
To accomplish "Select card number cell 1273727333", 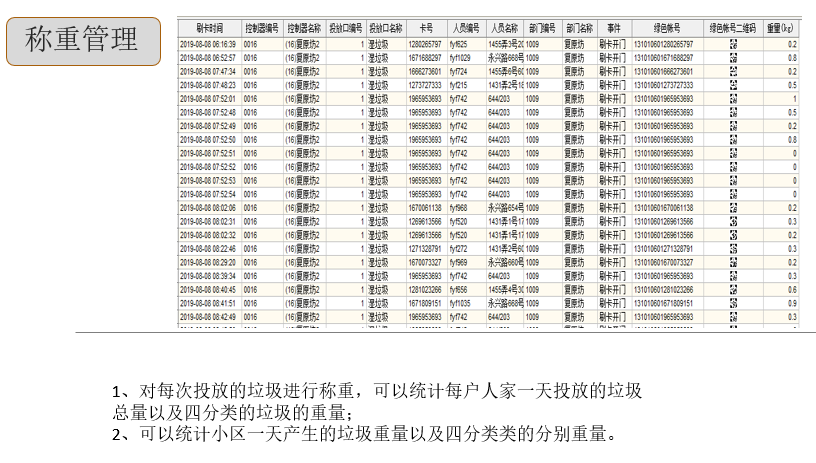I will 425,85.
